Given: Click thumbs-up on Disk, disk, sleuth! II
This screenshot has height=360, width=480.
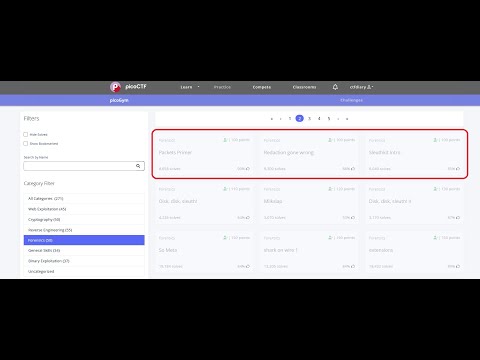Looking at the screenshot, I should pos(458,218).
